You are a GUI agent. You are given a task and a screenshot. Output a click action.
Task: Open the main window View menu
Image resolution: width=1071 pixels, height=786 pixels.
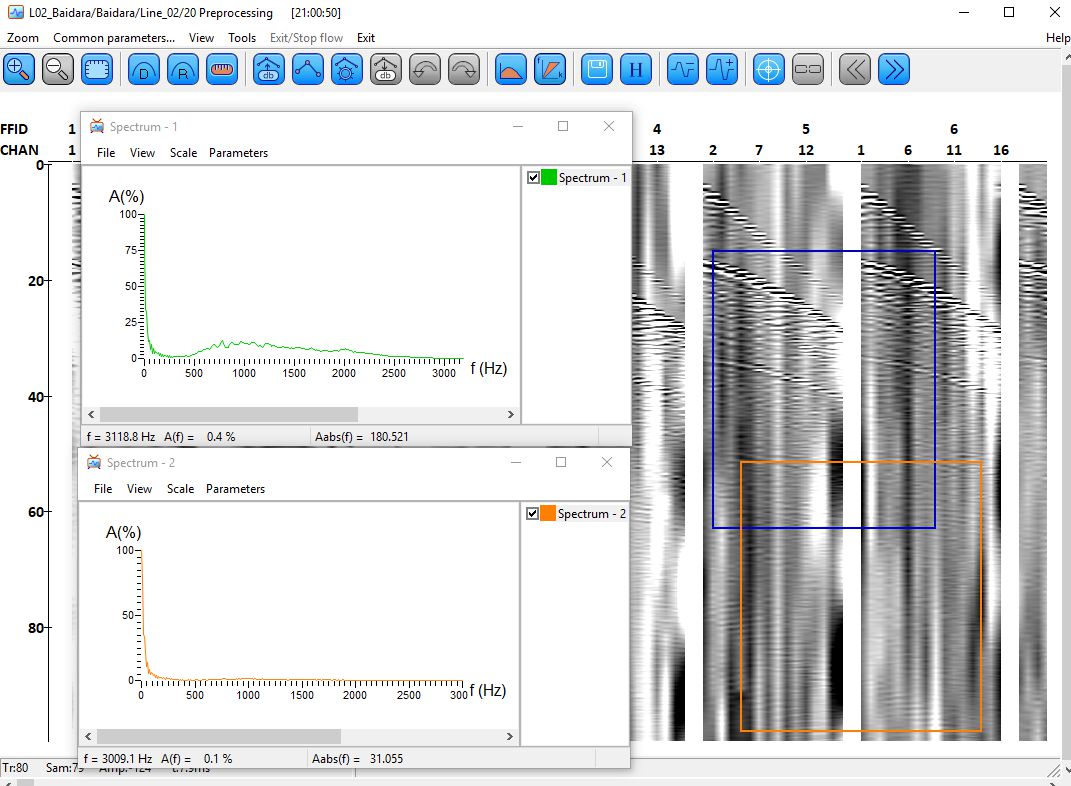pos(201,38)
